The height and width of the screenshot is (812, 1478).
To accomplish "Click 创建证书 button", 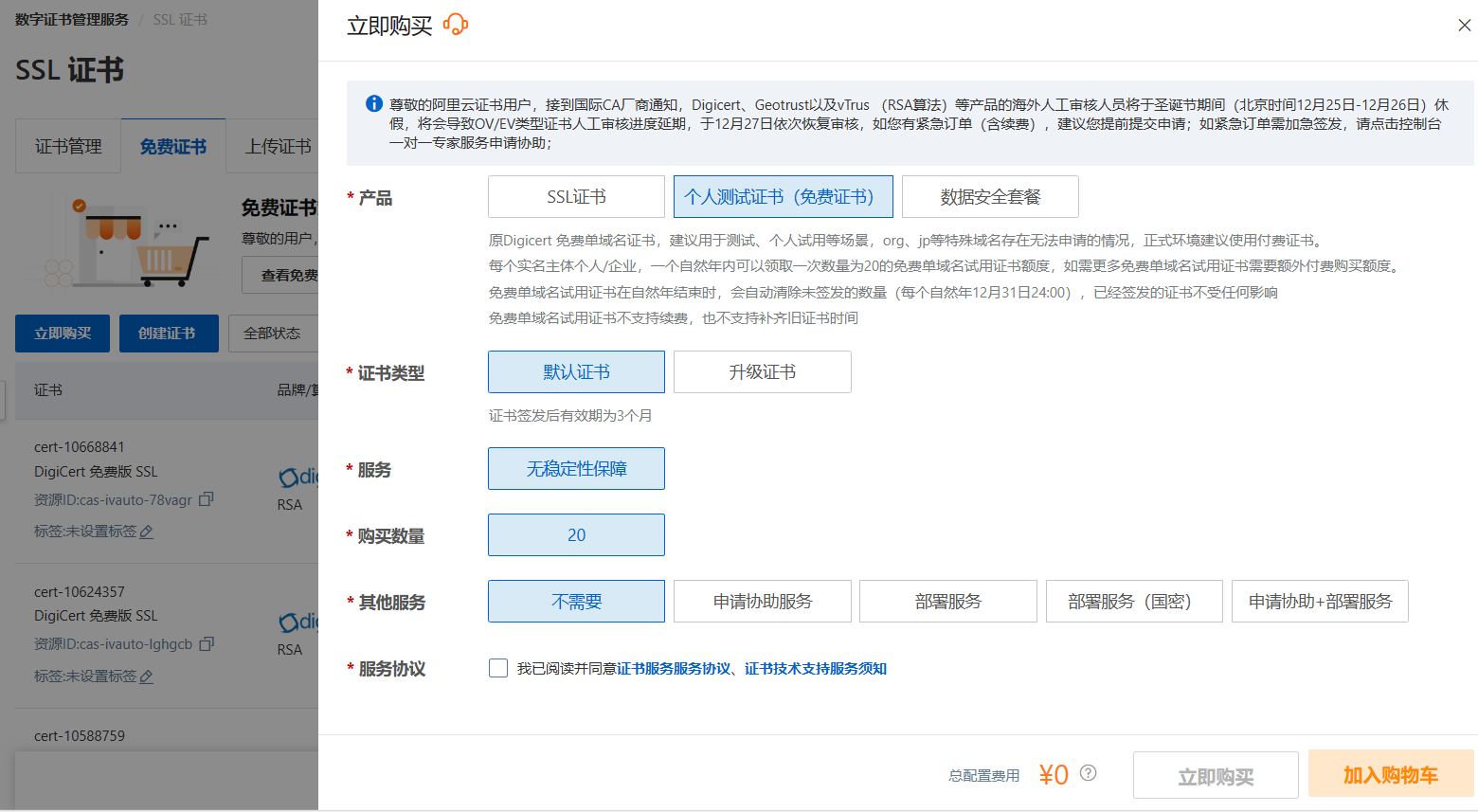I will click(169, 334).
